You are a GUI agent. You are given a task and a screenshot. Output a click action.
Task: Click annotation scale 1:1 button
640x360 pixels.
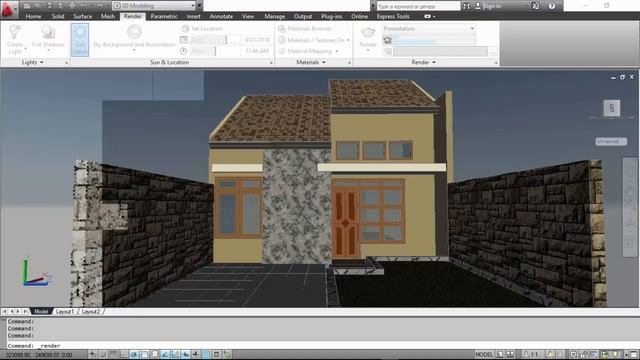pyautogui.click(x=531, y=355)
